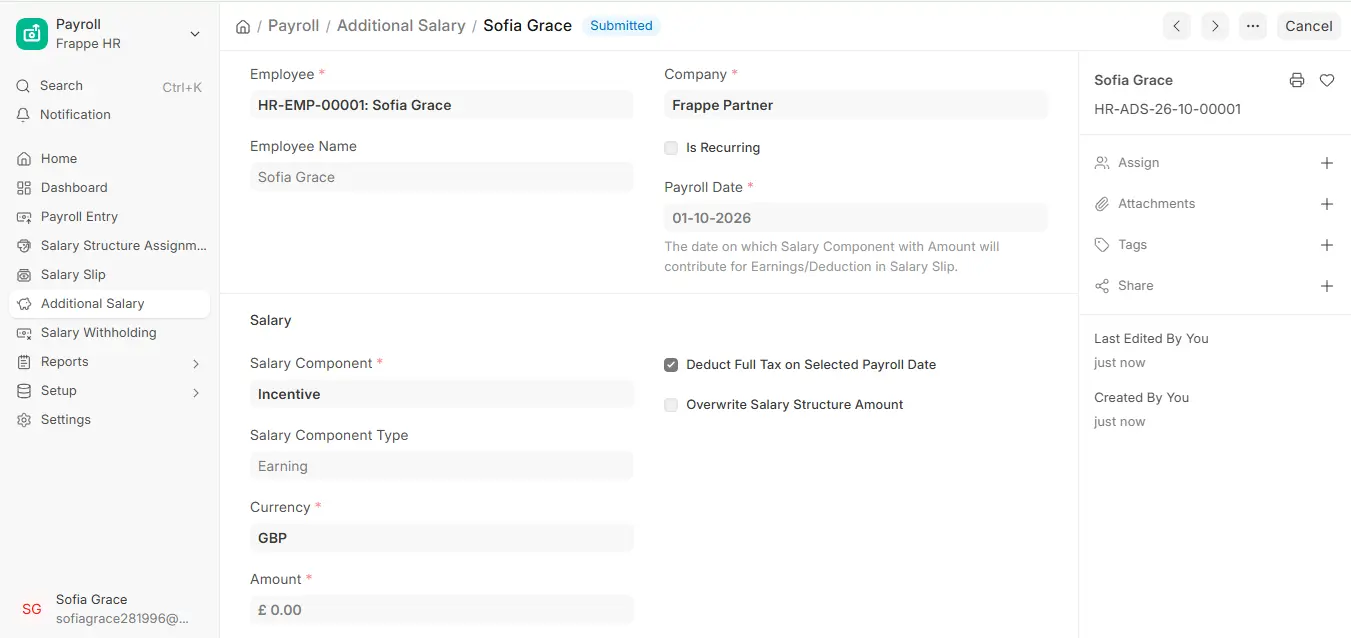Viewport: 1351px width, 638px height.
Task: Click the Additional Salary piggy bank icon
Action: (24, 304)
